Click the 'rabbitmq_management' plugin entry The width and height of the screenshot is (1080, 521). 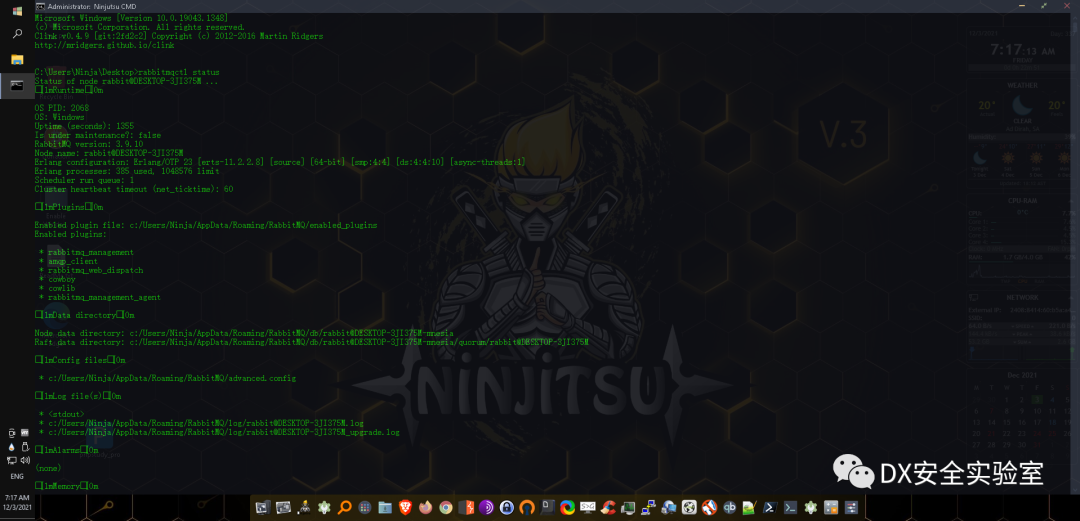[90, 252]
